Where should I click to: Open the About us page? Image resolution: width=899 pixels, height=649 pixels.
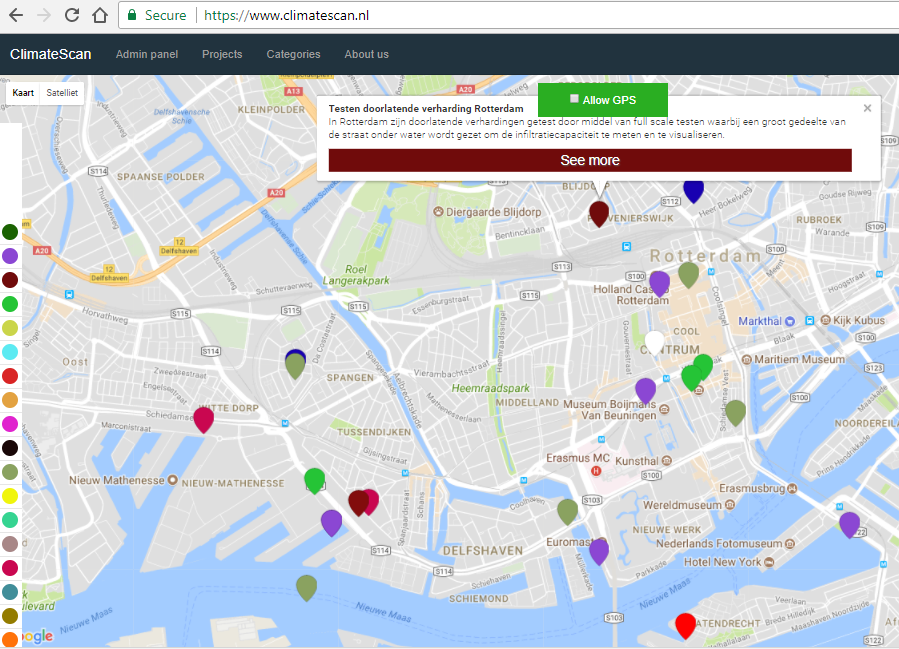tap(366, 54)
